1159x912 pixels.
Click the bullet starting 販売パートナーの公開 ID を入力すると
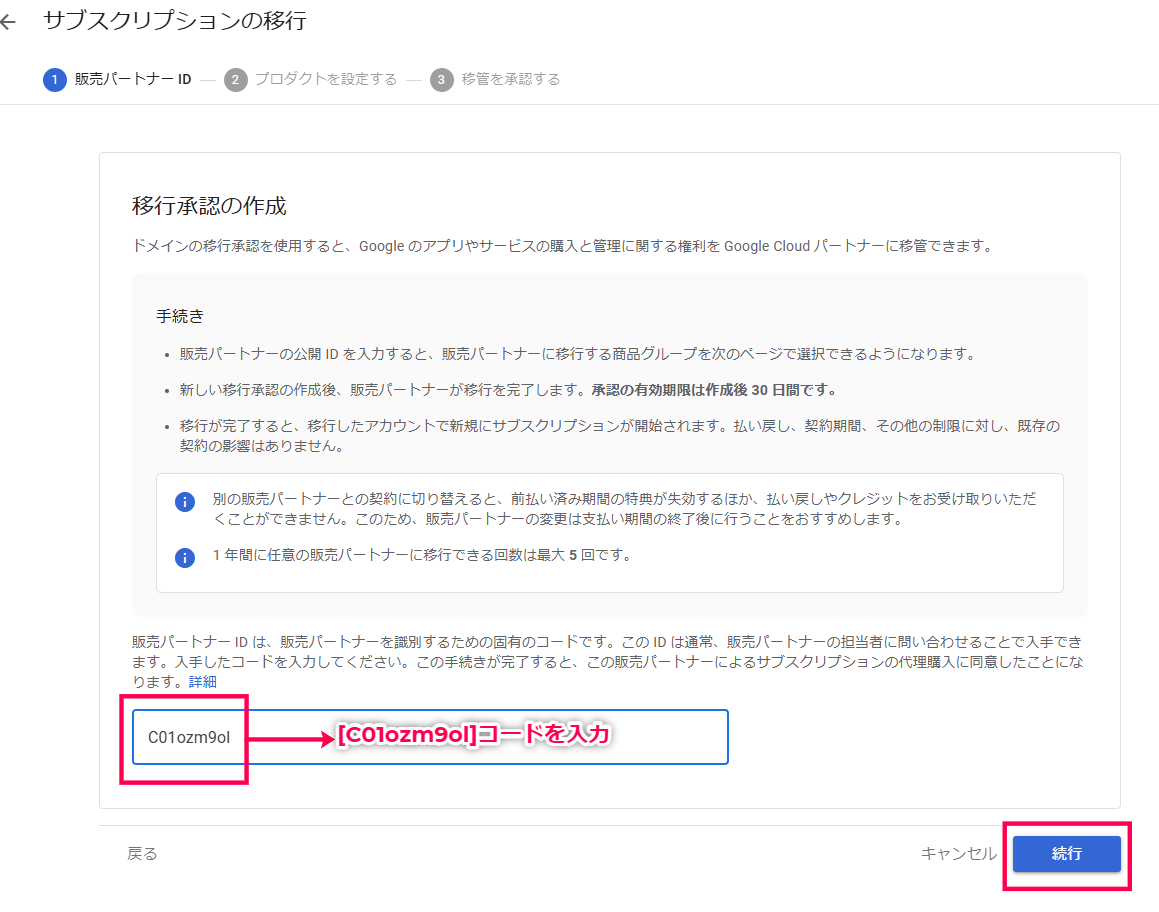coord(578,354)
